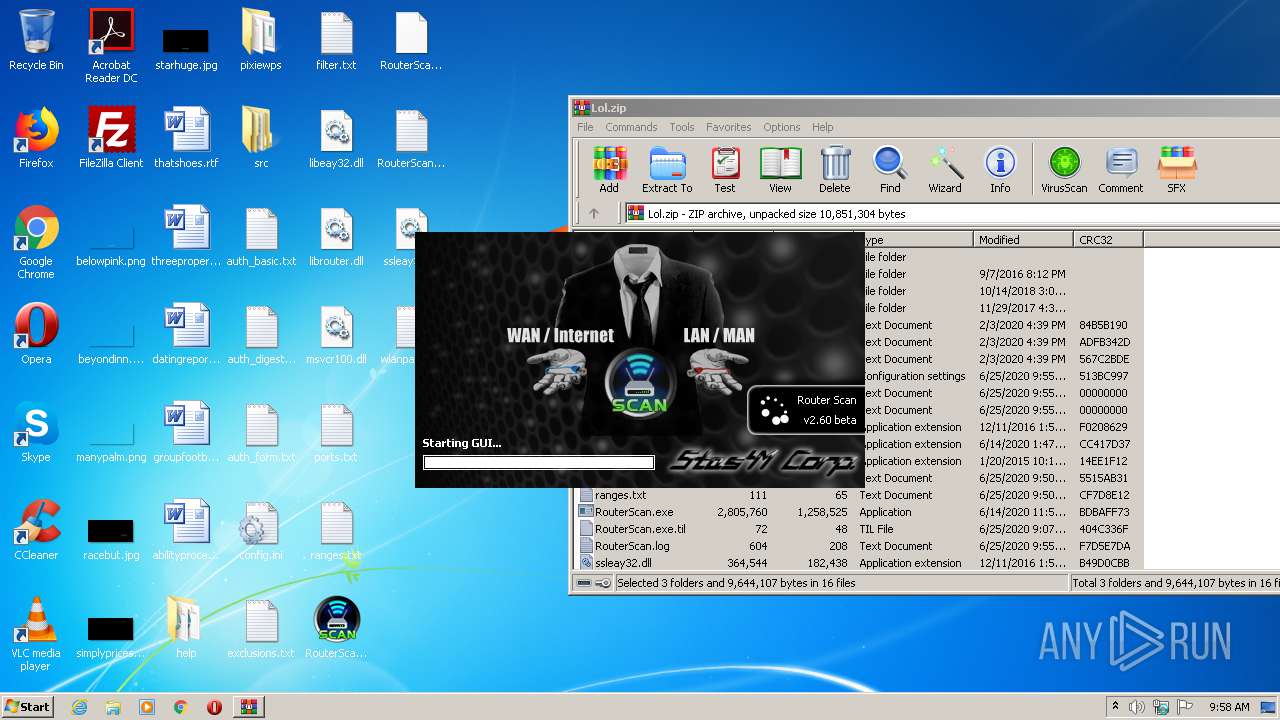Click the Info toolbar icon
The image size is (1280, 720).
(1000, 169)
